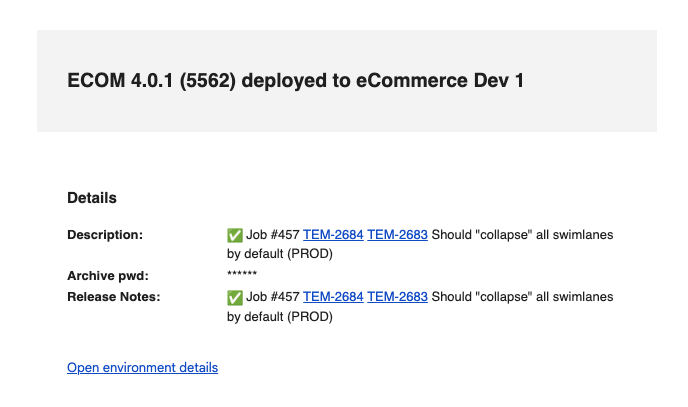Open the TEM-2683 link in Description
Image resolution: width=688 pixels, height=407 pixels.
397,235
